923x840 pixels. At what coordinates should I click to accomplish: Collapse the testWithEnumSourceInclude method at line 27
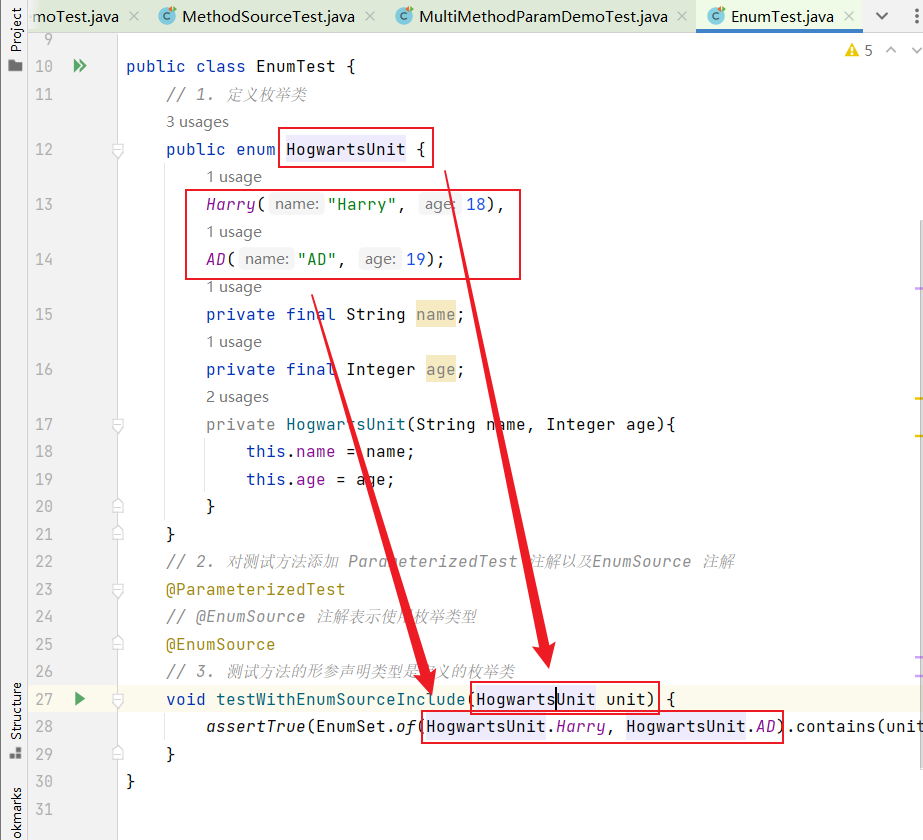pos(117,699)
